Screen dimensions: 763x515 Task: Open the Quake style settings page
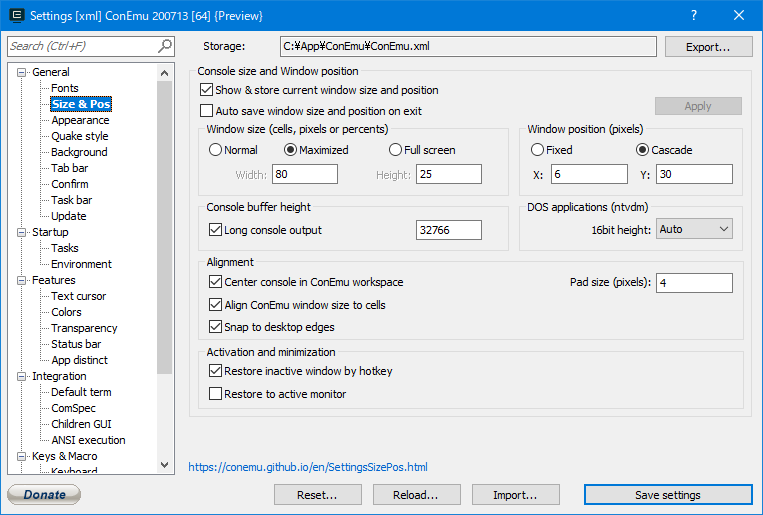[80, 136]
